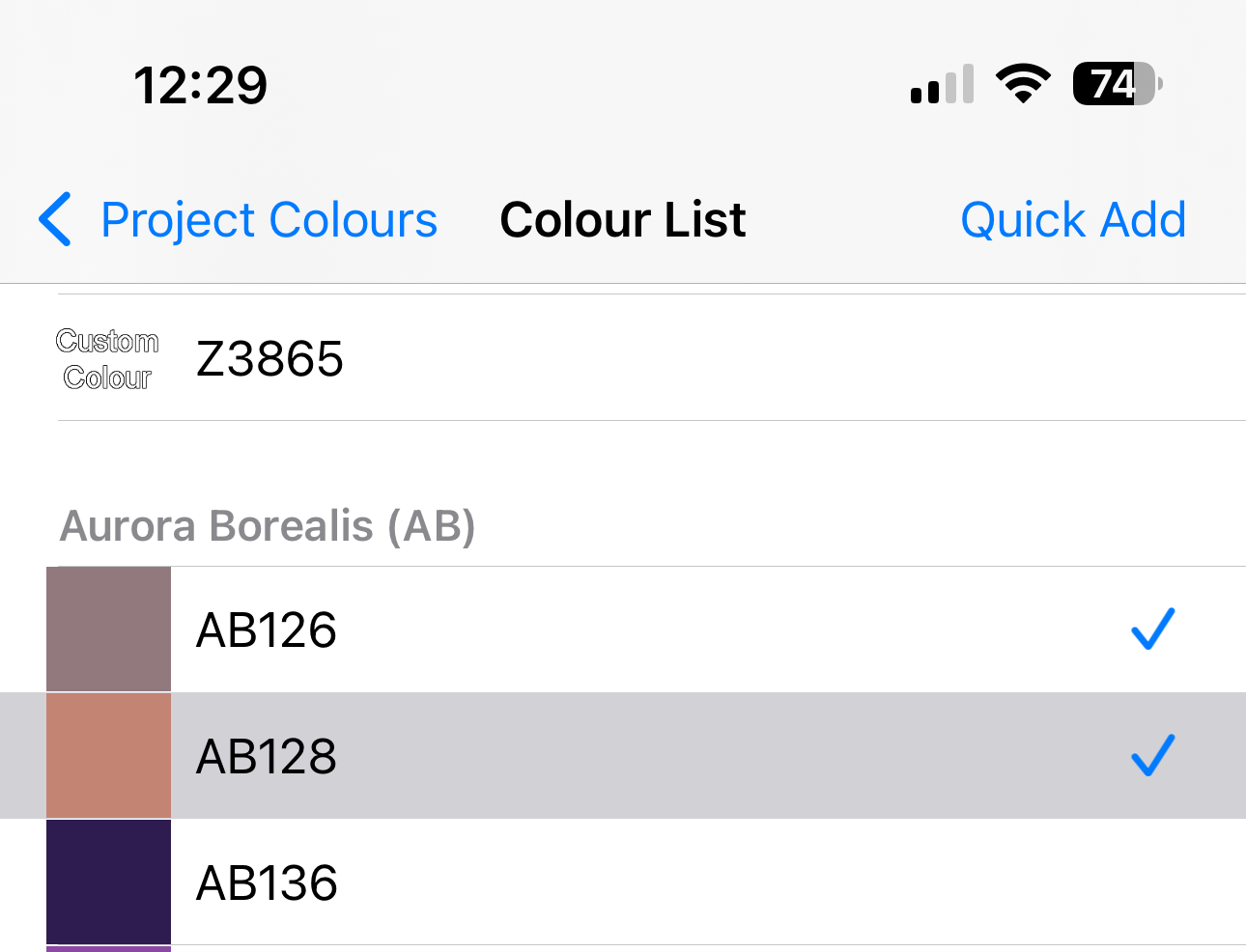Viewport: 1246px width, 952px height.
Task: Tap the battery level indicator
Action: [x=1117, y=84]
